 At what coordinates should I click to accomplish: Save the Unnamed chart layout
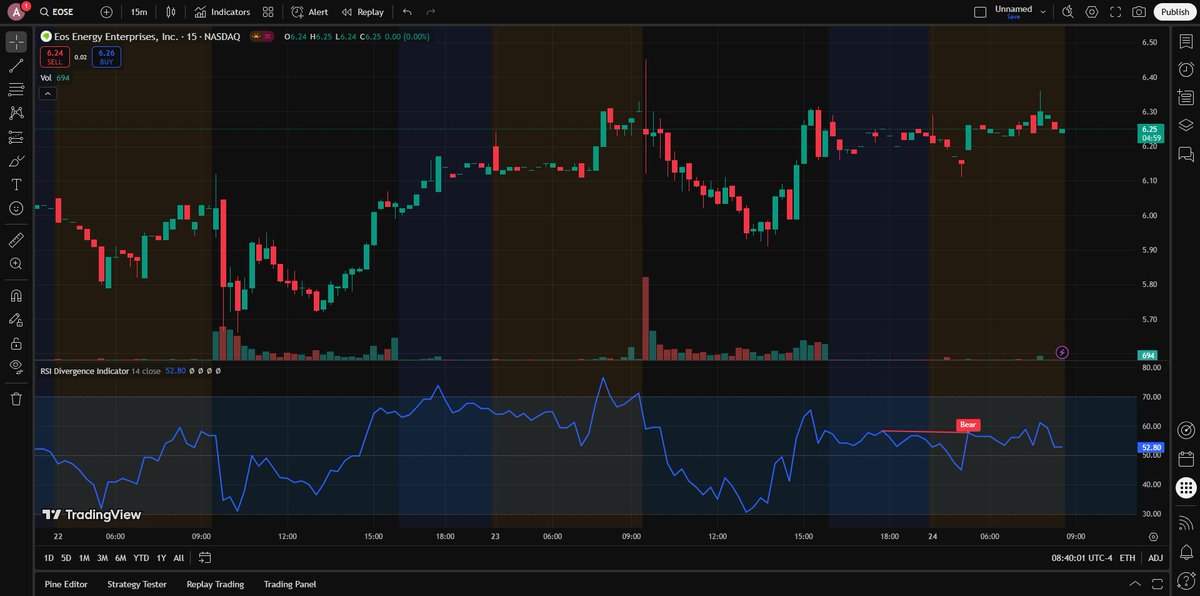tap(1013, 17)
